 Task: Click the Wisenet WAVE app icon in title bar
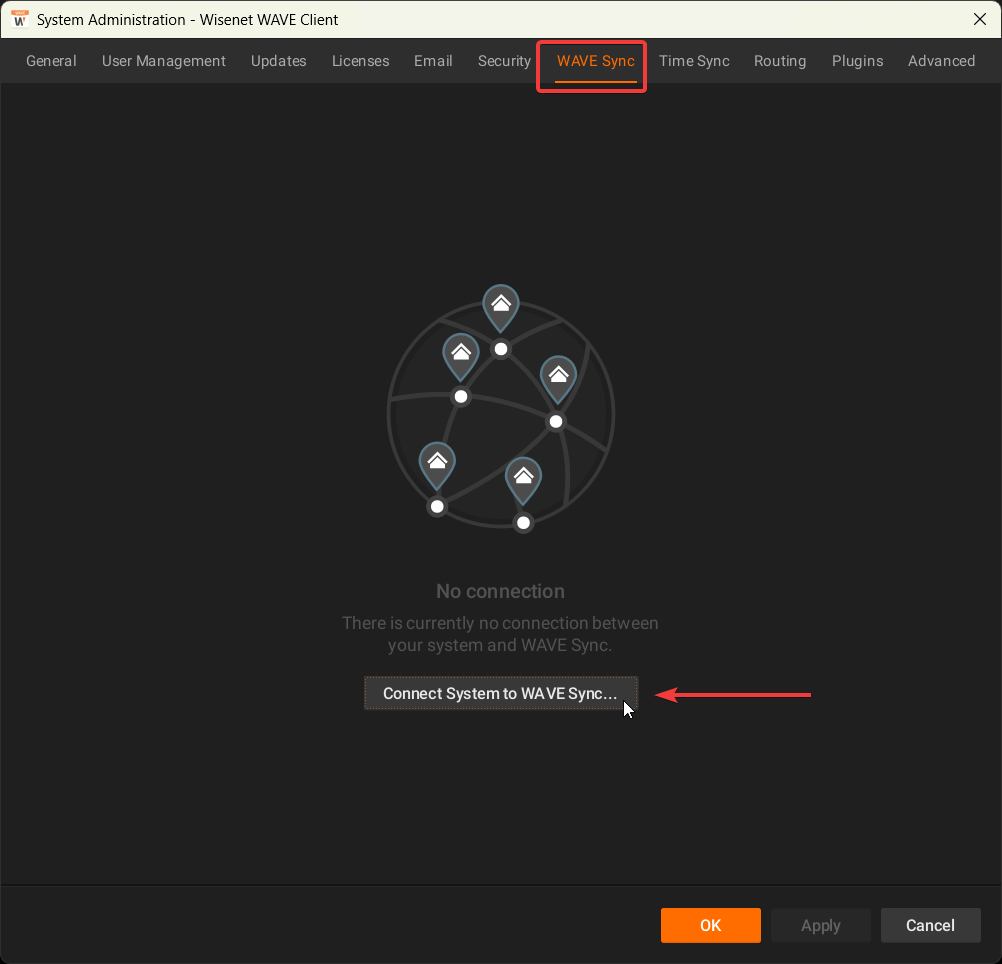20,19
